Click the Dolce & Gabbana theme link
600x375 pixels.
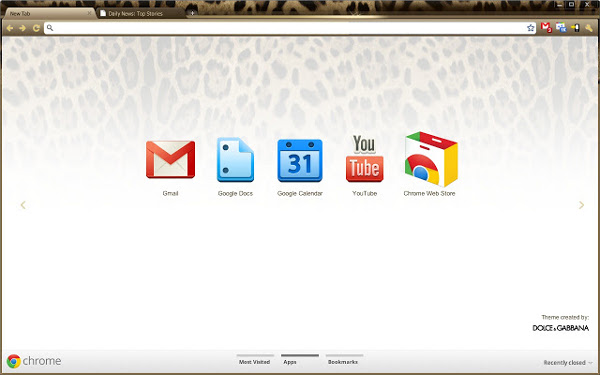click(x=561, y=328)
